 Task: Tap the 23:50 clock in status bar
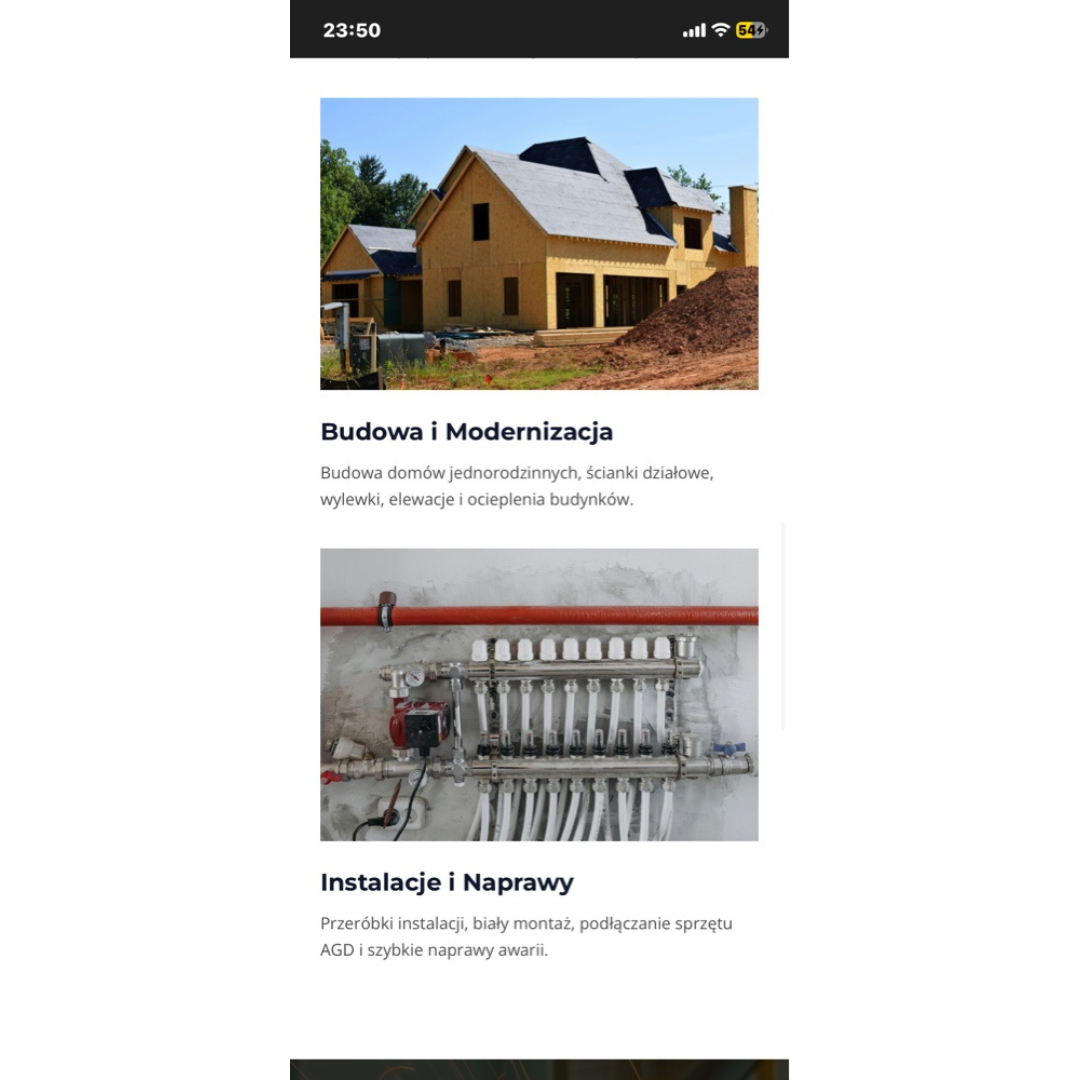click(x=351, y=30)
